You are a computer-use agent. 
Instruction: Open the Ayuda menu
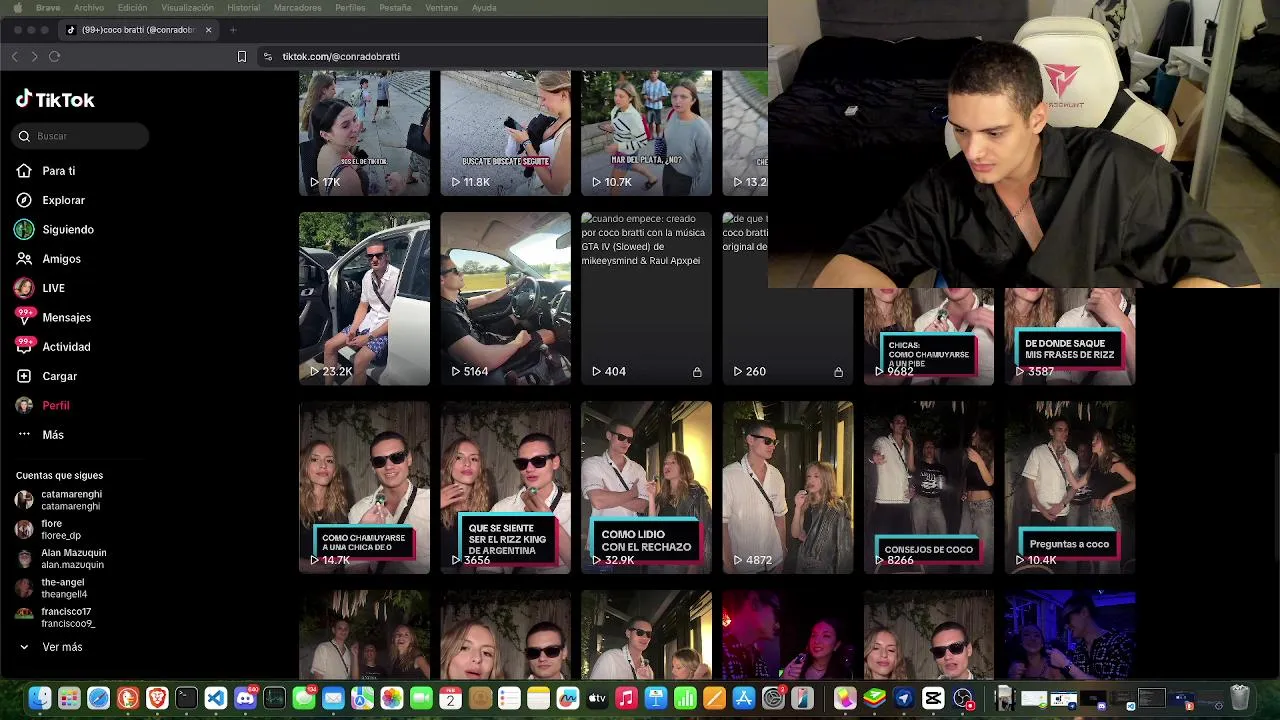[x=484, y=7]
